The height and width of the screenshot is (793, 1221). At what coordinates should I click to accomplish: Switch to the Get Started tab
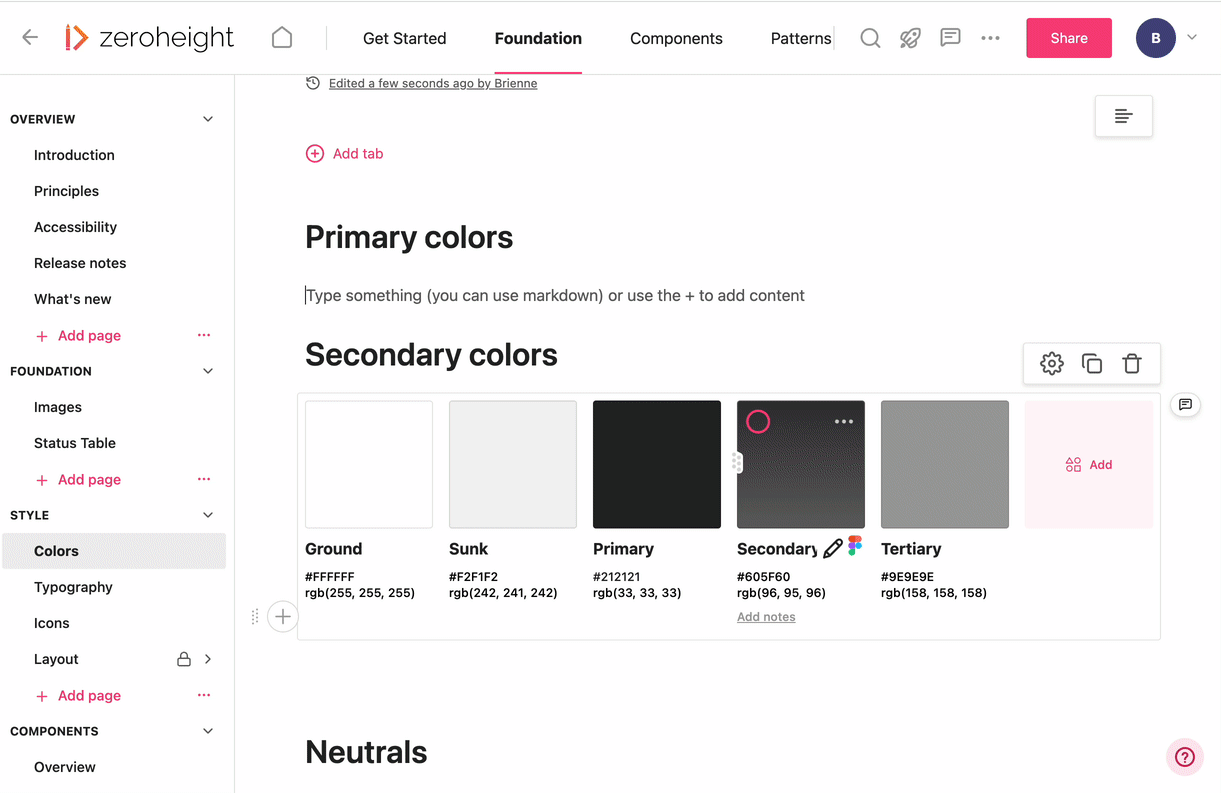405,38
